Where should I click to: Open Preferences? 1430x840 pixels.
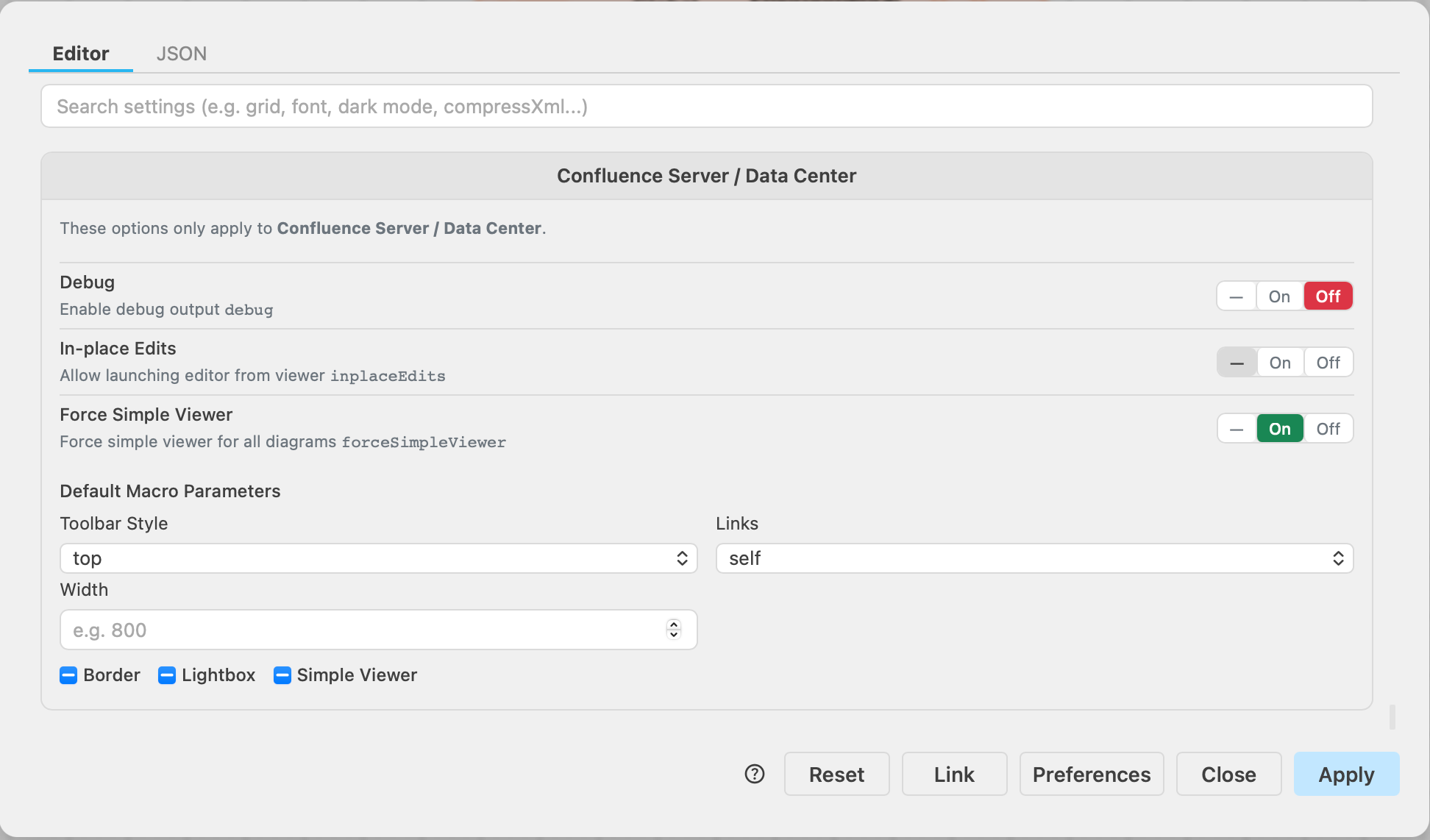click(x=1092, y=774)
